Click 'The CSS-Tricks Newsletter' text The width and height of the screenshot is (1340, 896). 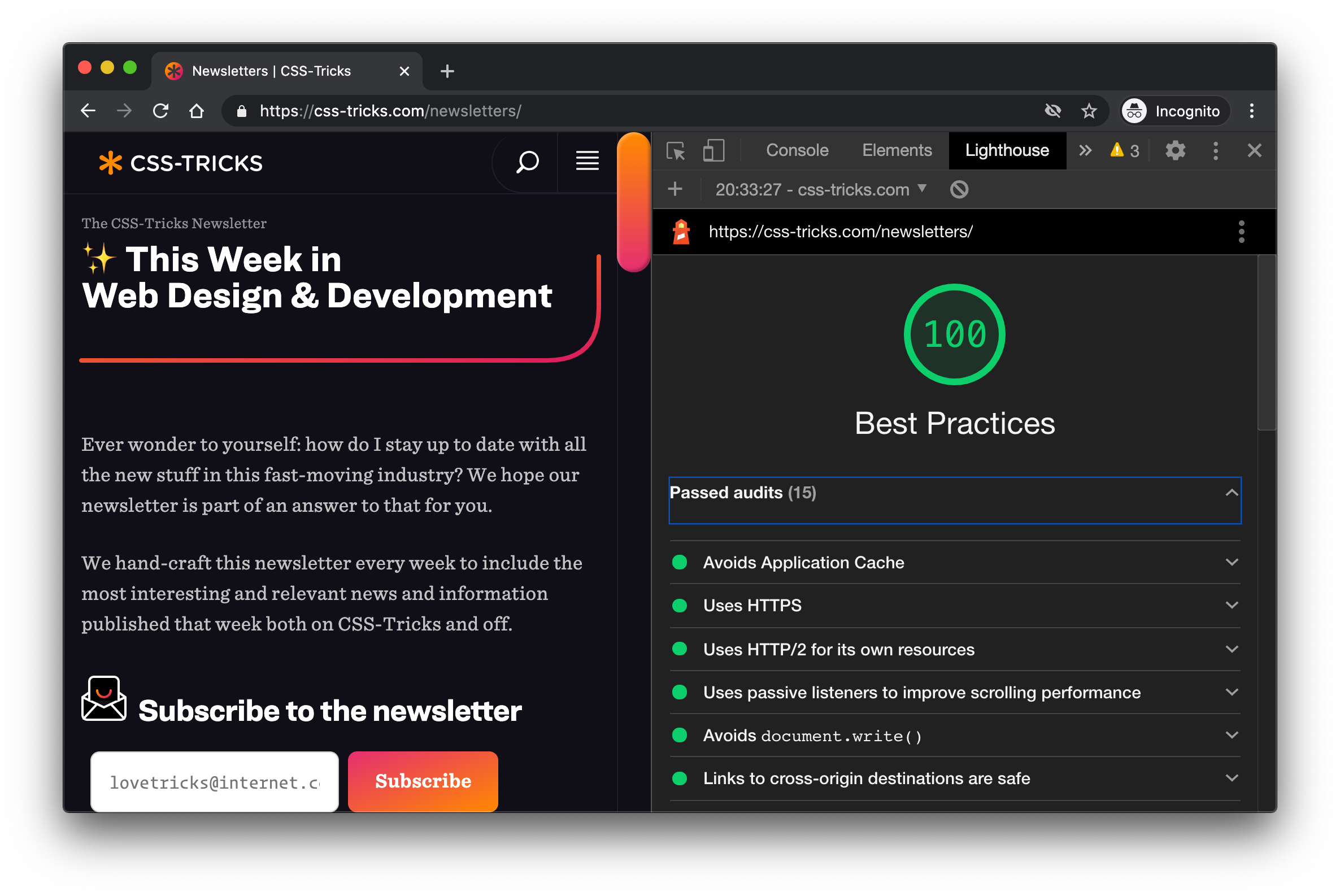click(174, 223)
